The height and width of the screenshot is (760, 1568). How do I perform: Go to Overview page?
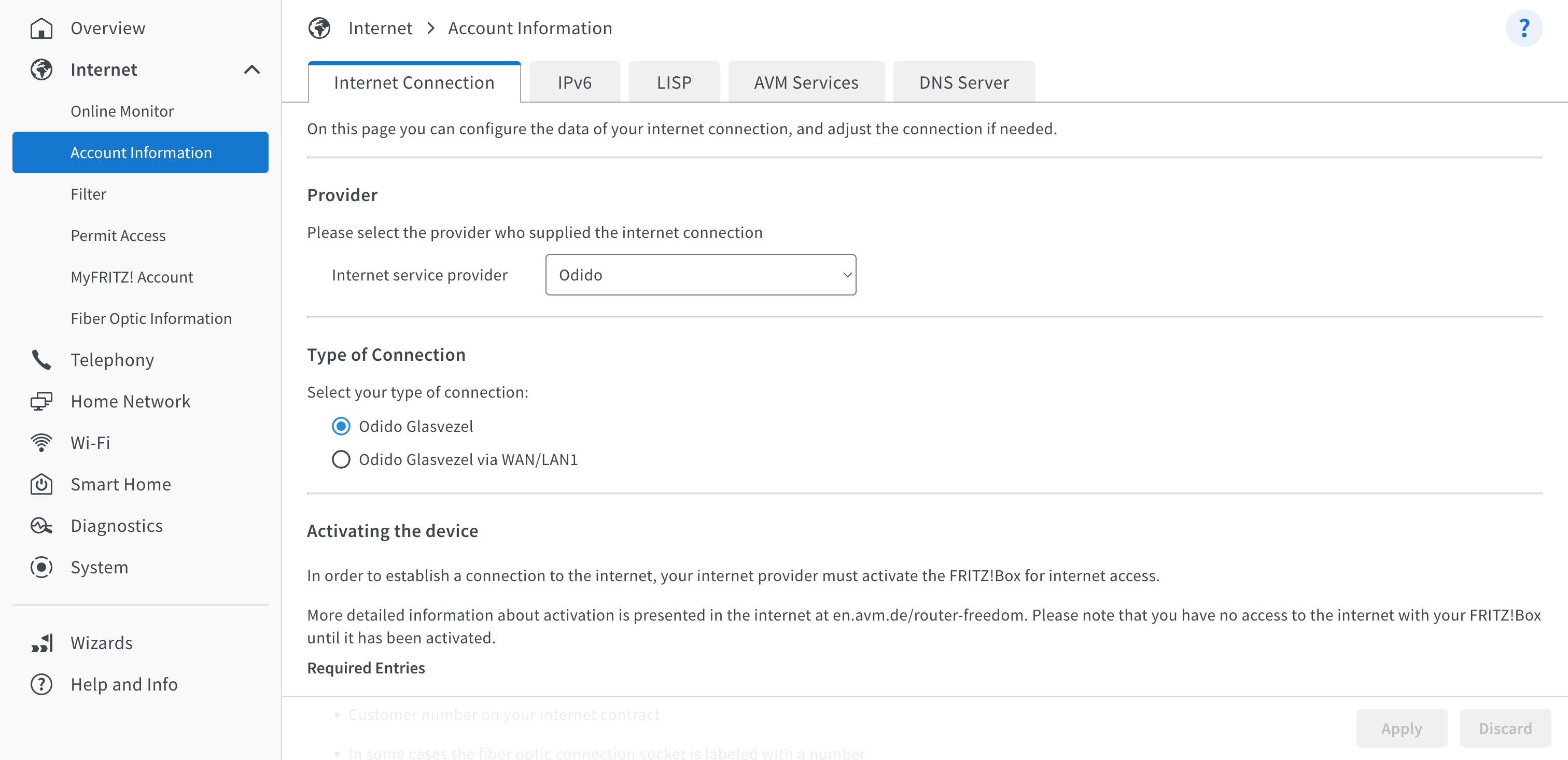click(x=140, y=28)
